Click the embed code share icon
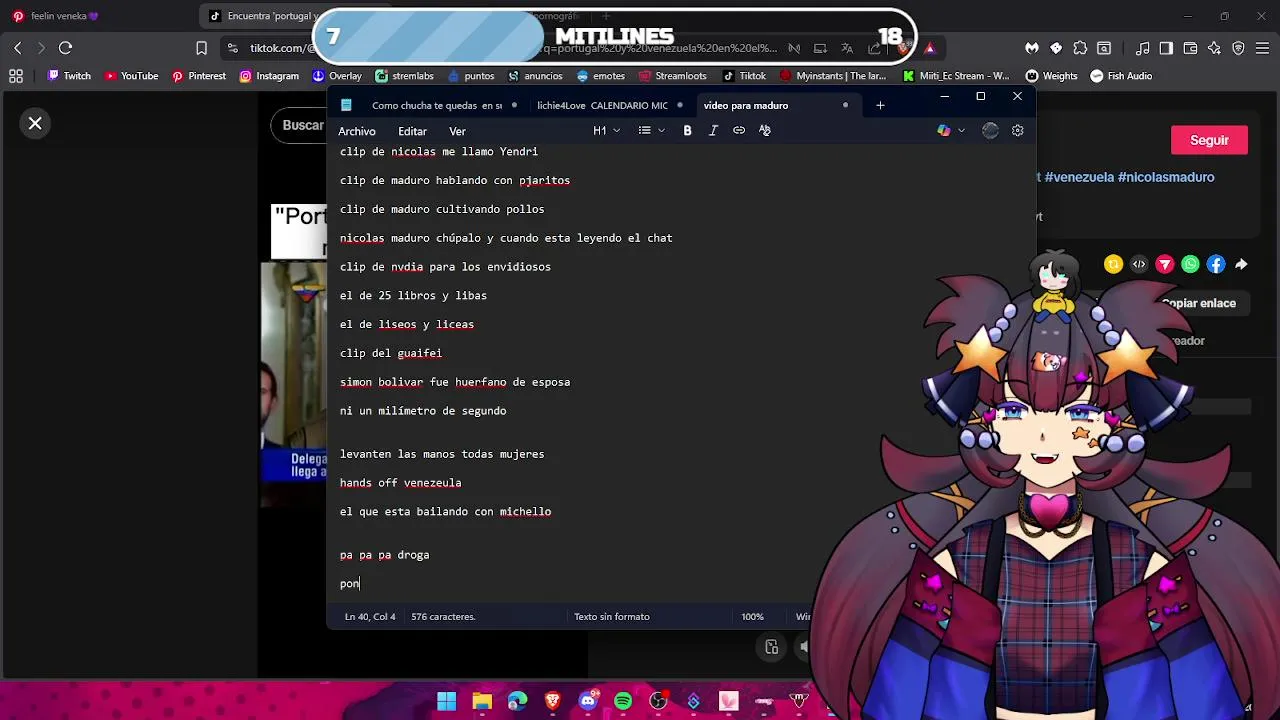The height and width of the screenshot is (720, 1280). click(1139, 264)
